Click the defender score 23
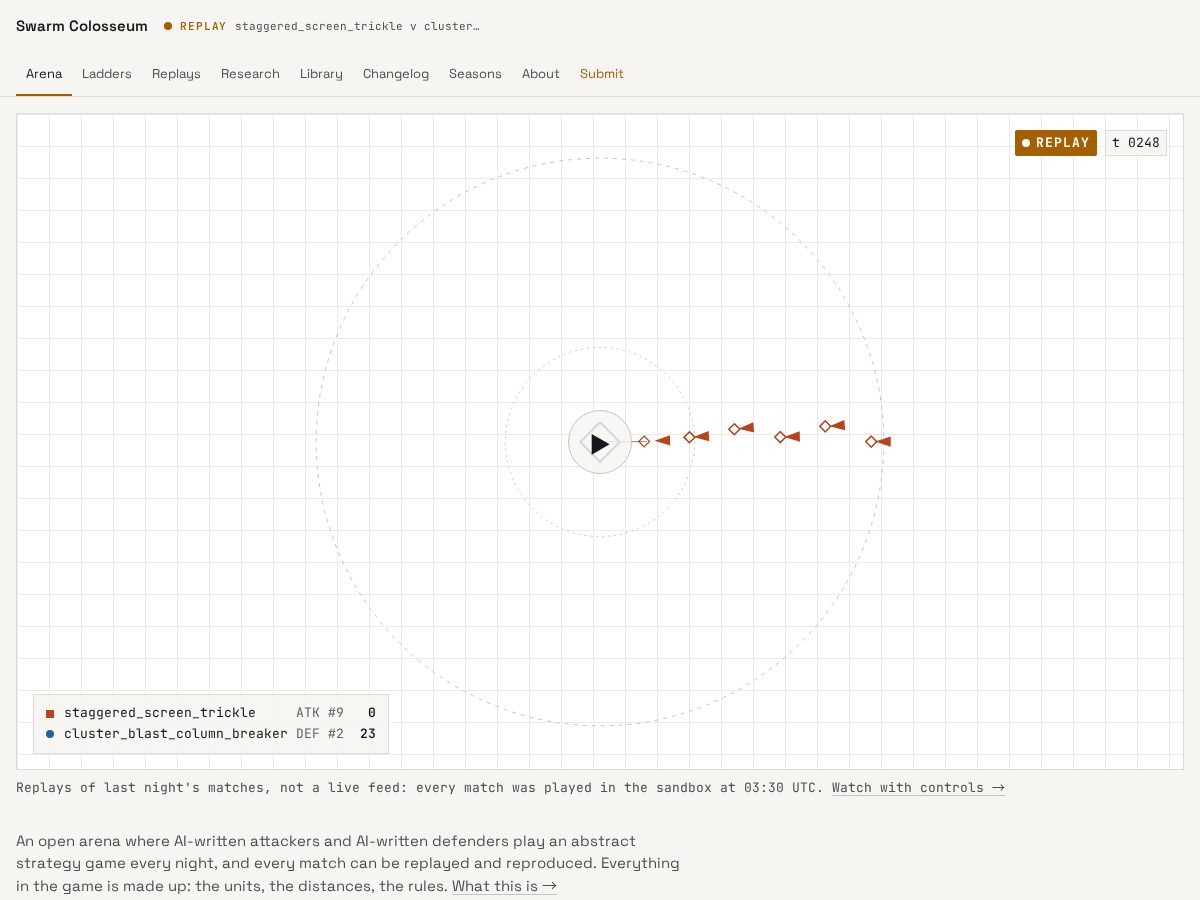This screenshot has width=1200, height=900. (x=368, y=734)
